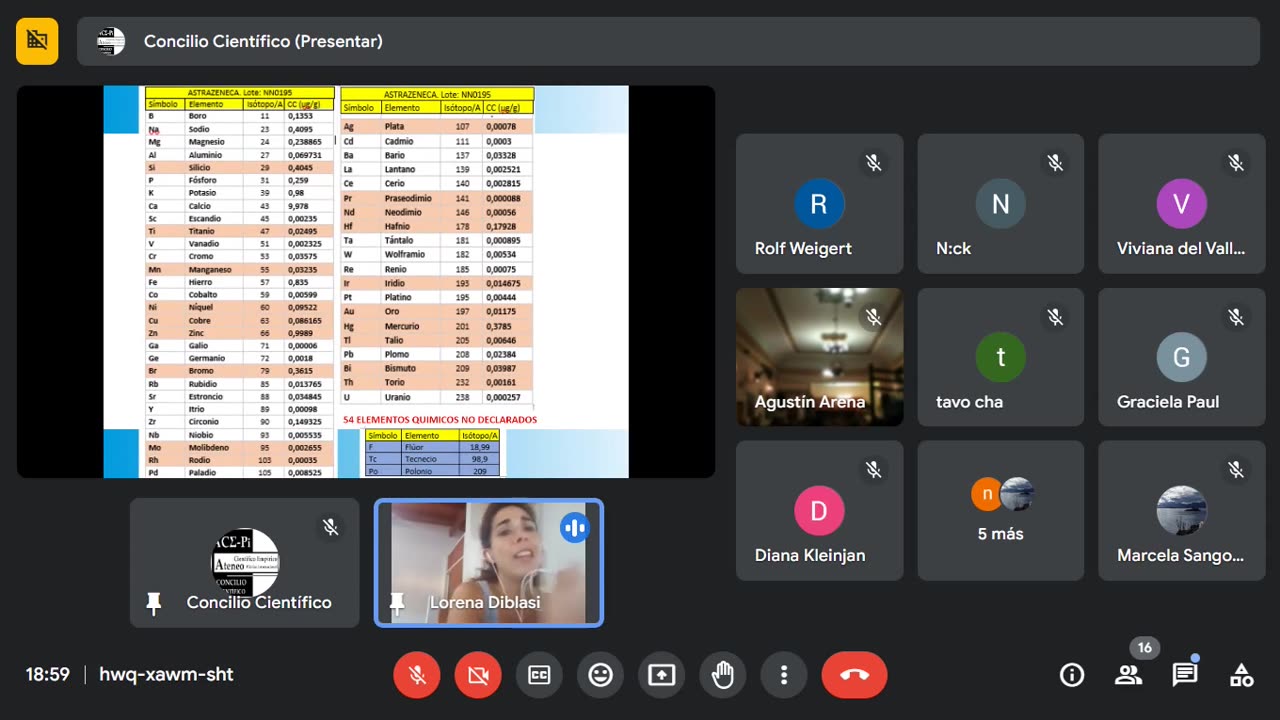Click muted mic icon on Viviana tile
The image size is (1280, 720).
1236,162
